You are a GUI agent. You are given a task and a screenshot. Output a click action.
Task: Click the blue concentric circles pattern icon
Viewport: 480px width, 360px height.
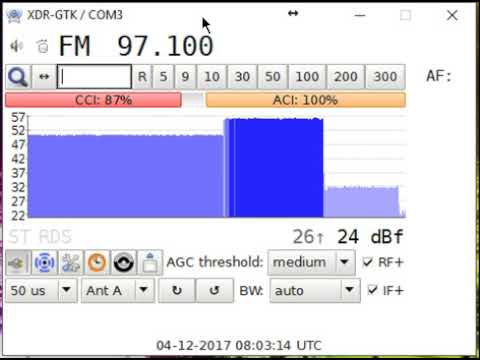[x=44, y=263]
